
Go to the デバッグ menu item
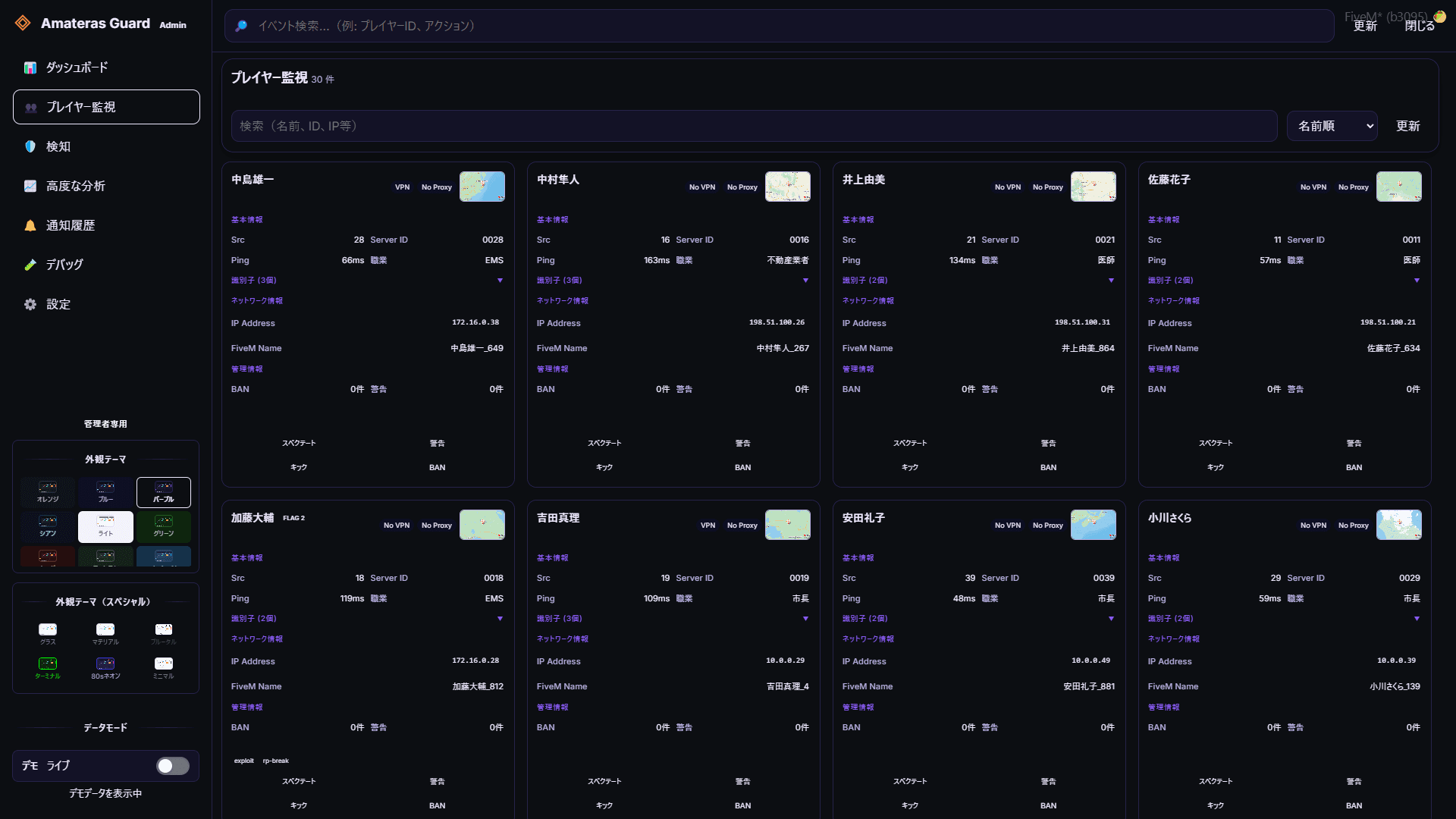pyautogui.click(x=106, y=265)
